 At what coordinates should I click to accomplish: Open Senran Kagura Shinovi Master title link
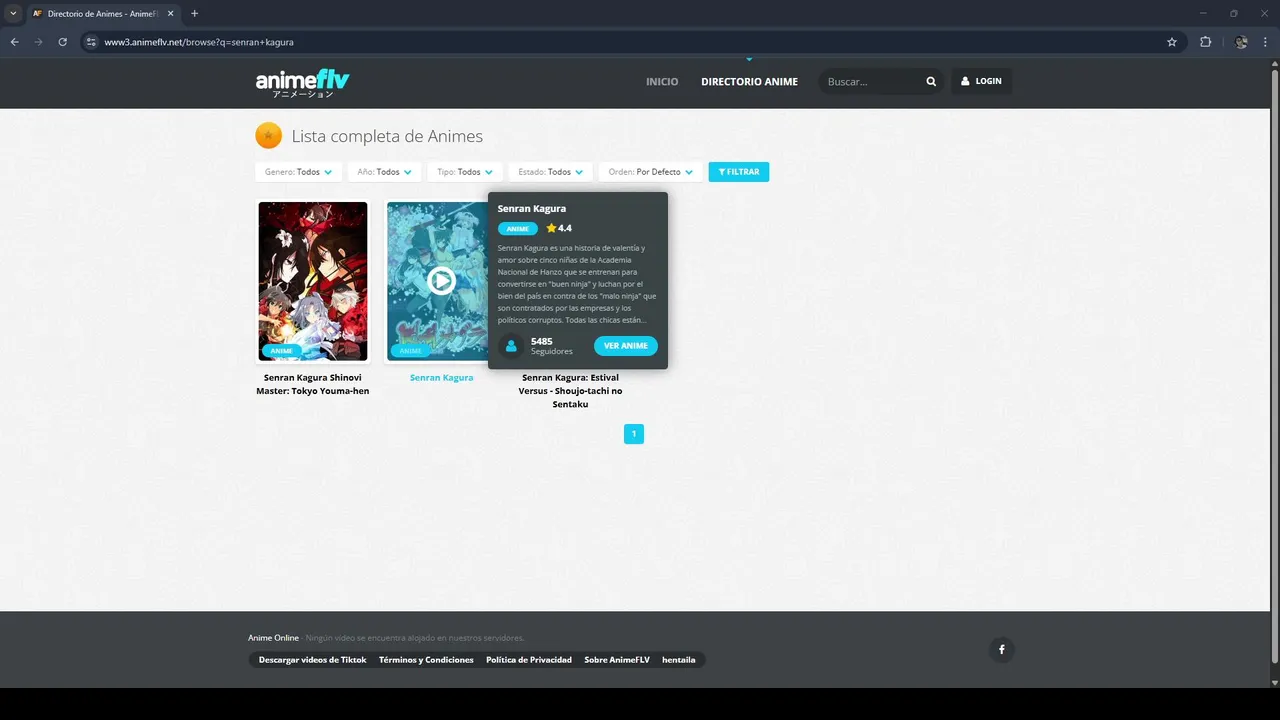tap(313, 384)
